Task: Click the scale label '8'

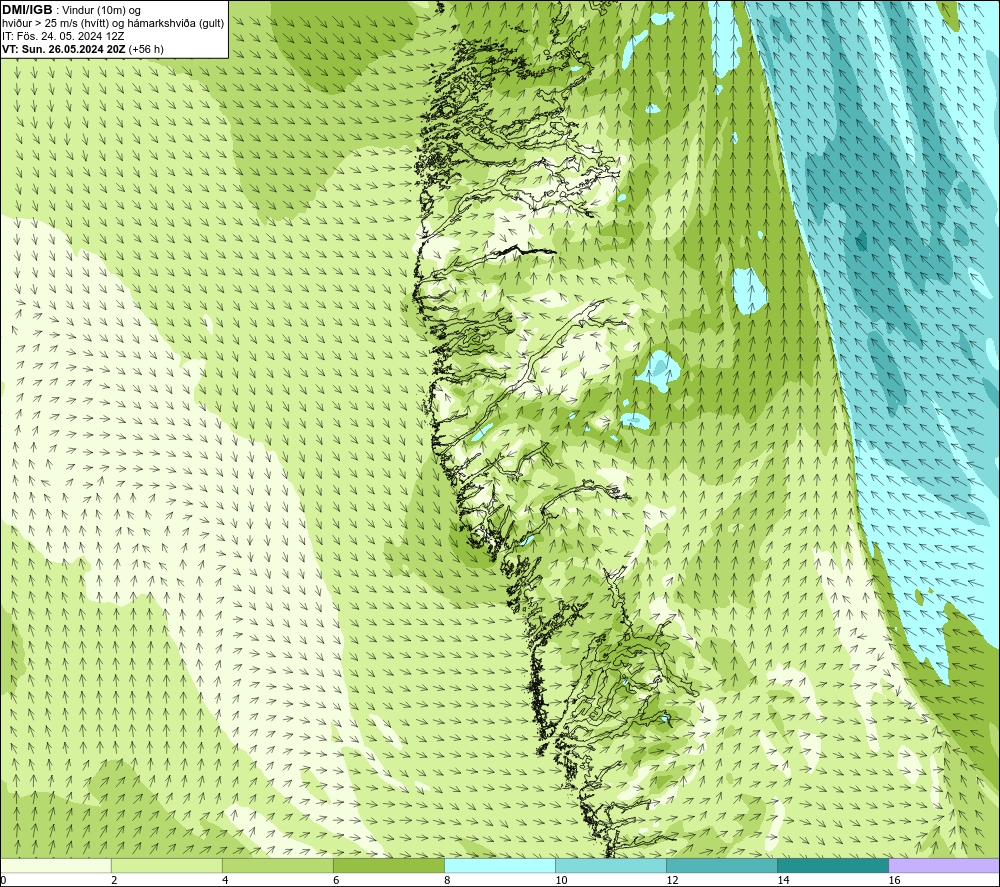Action: click(x=447, y=881)
